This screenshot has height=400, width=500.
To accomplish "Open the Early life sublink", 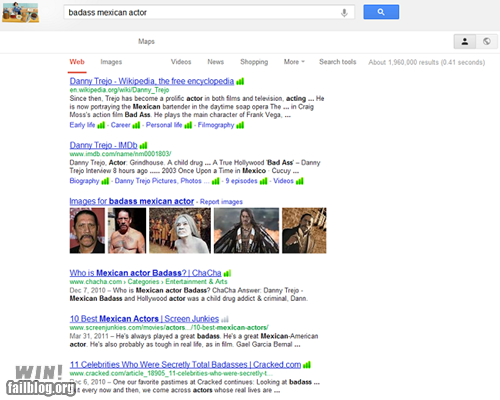I will (82, 125).
